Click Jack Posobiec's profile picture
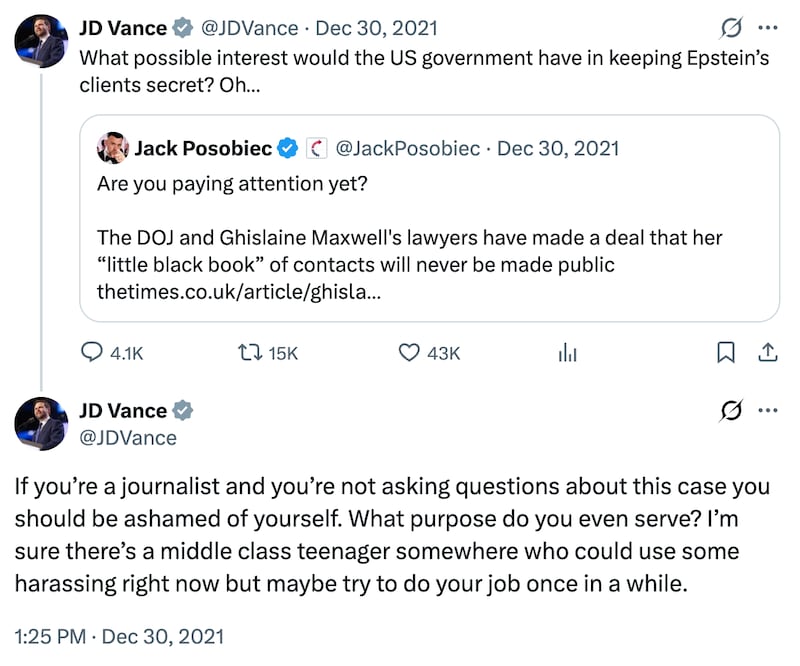Screen dimensions: 800x666 coord(114,148)
